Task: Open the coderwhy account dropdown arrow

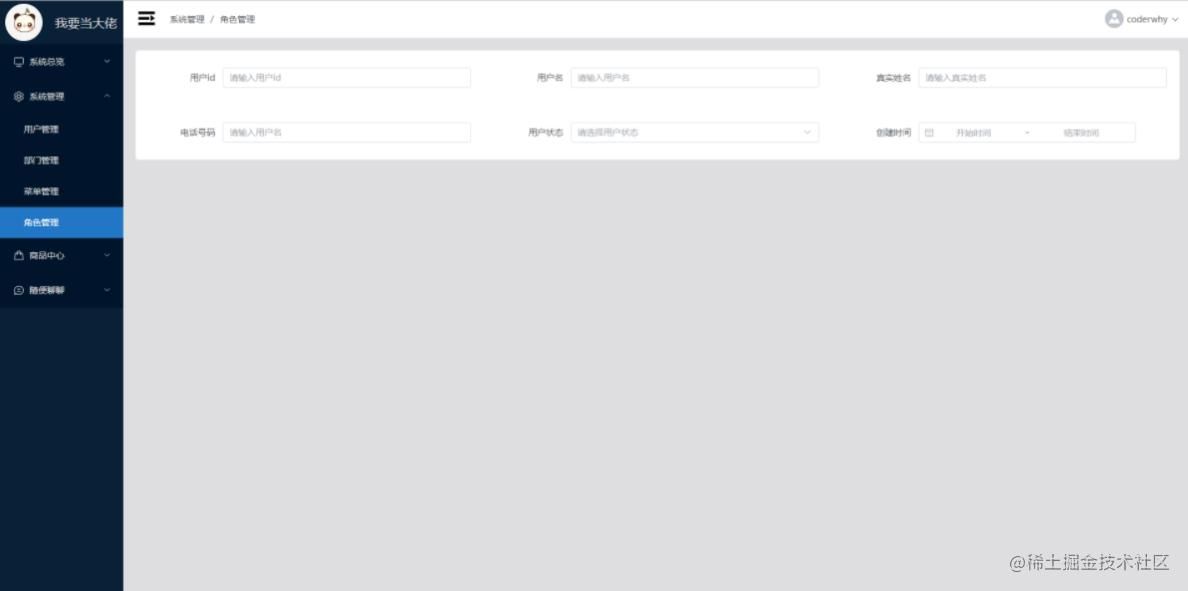Action: pyautogui.click(x=1175, y=20)
